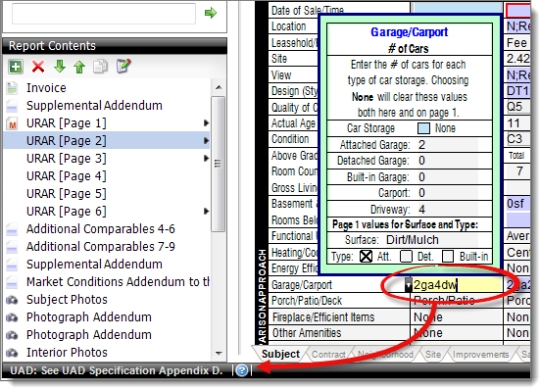
Task: Click the copy pages icon
Action: (101, 66)
